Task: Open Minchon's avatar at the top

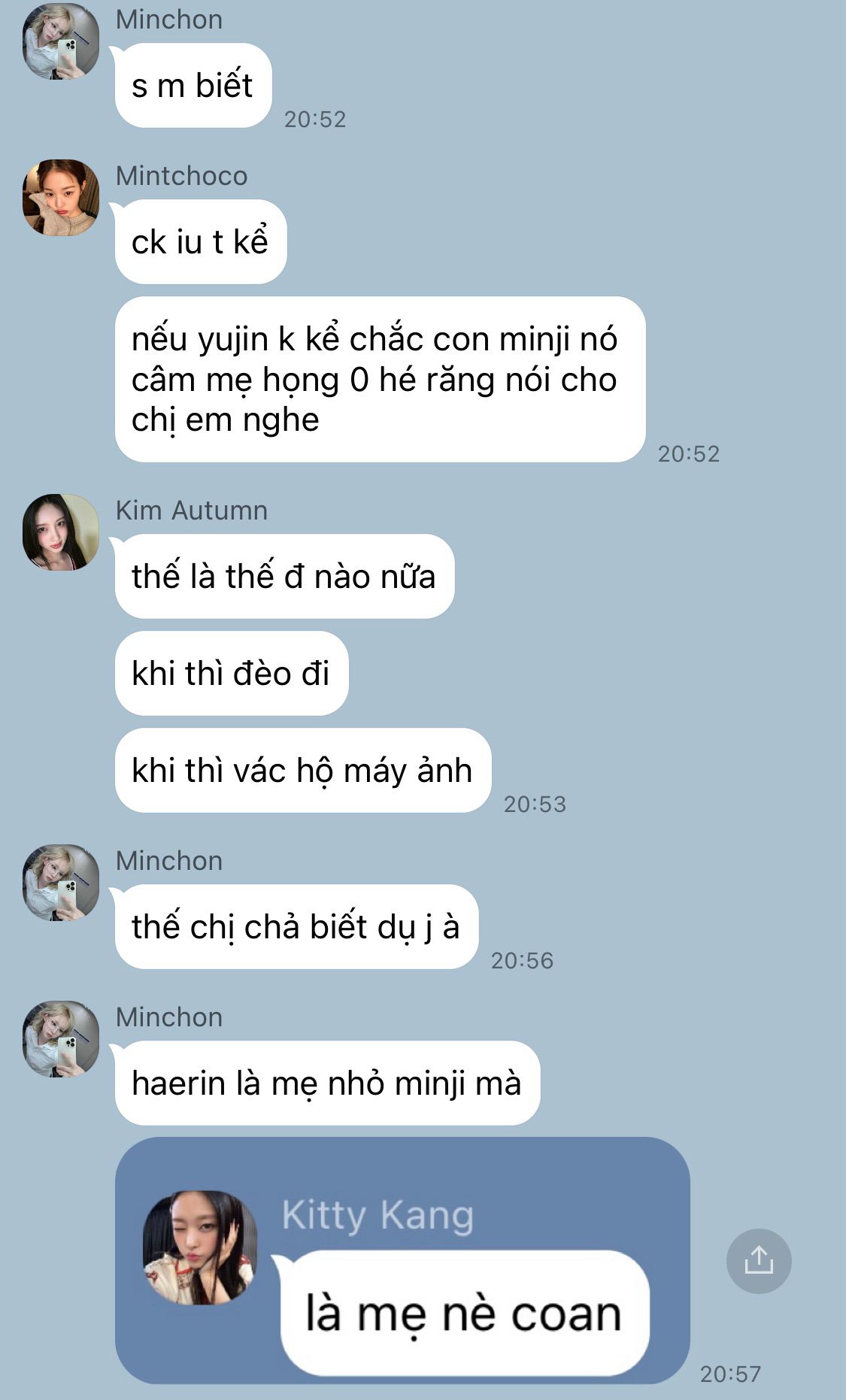Action: tap(61, 41)
